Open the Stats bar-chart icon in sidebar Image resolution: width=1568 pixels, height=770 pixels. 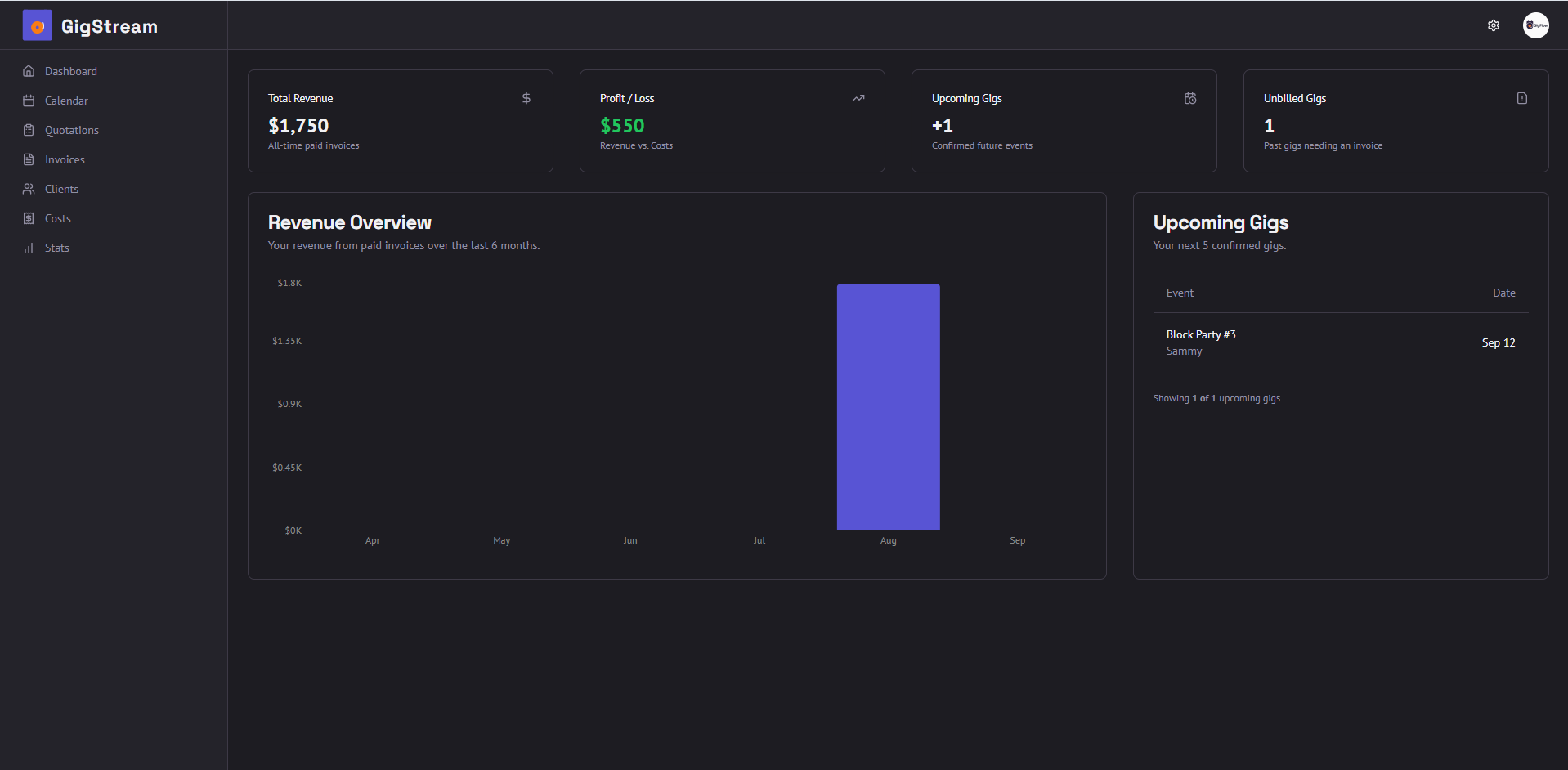coord(29,248)
